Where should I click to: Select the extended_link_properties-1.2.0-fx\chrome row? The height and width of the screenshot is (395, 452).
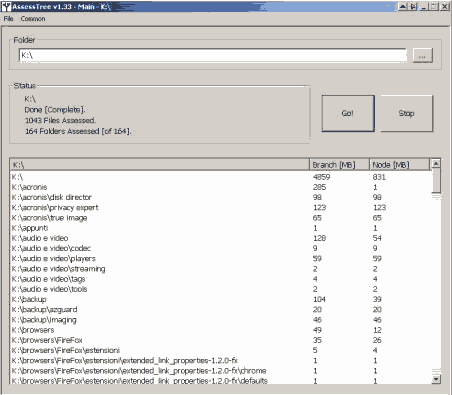(220, 371)
